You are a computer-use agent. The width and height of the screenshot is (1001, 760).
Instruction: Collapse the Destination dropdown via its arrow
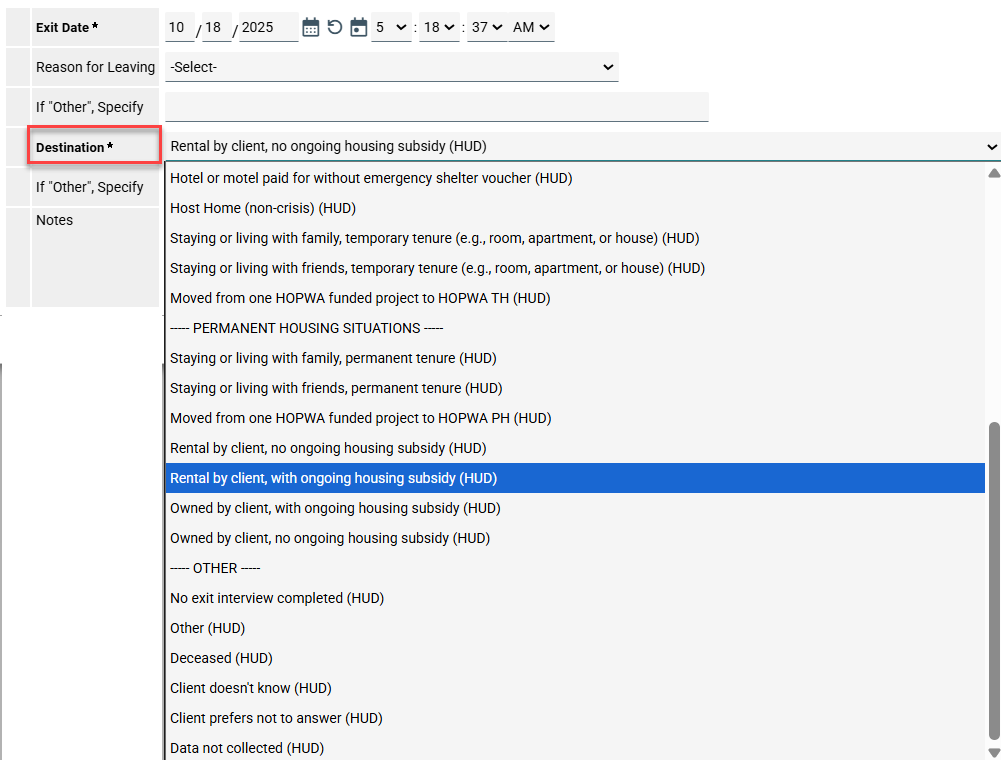point(991,147)
